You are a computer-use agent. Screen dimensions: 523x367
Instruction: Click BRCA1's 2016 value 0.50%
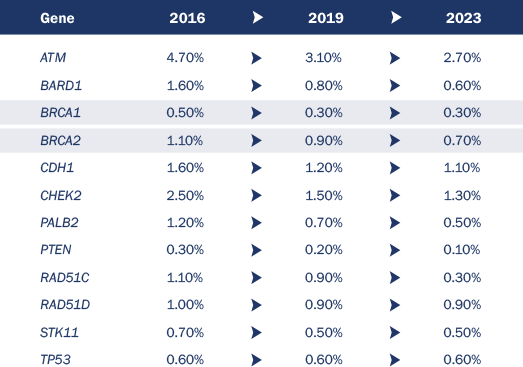(185, 113)
